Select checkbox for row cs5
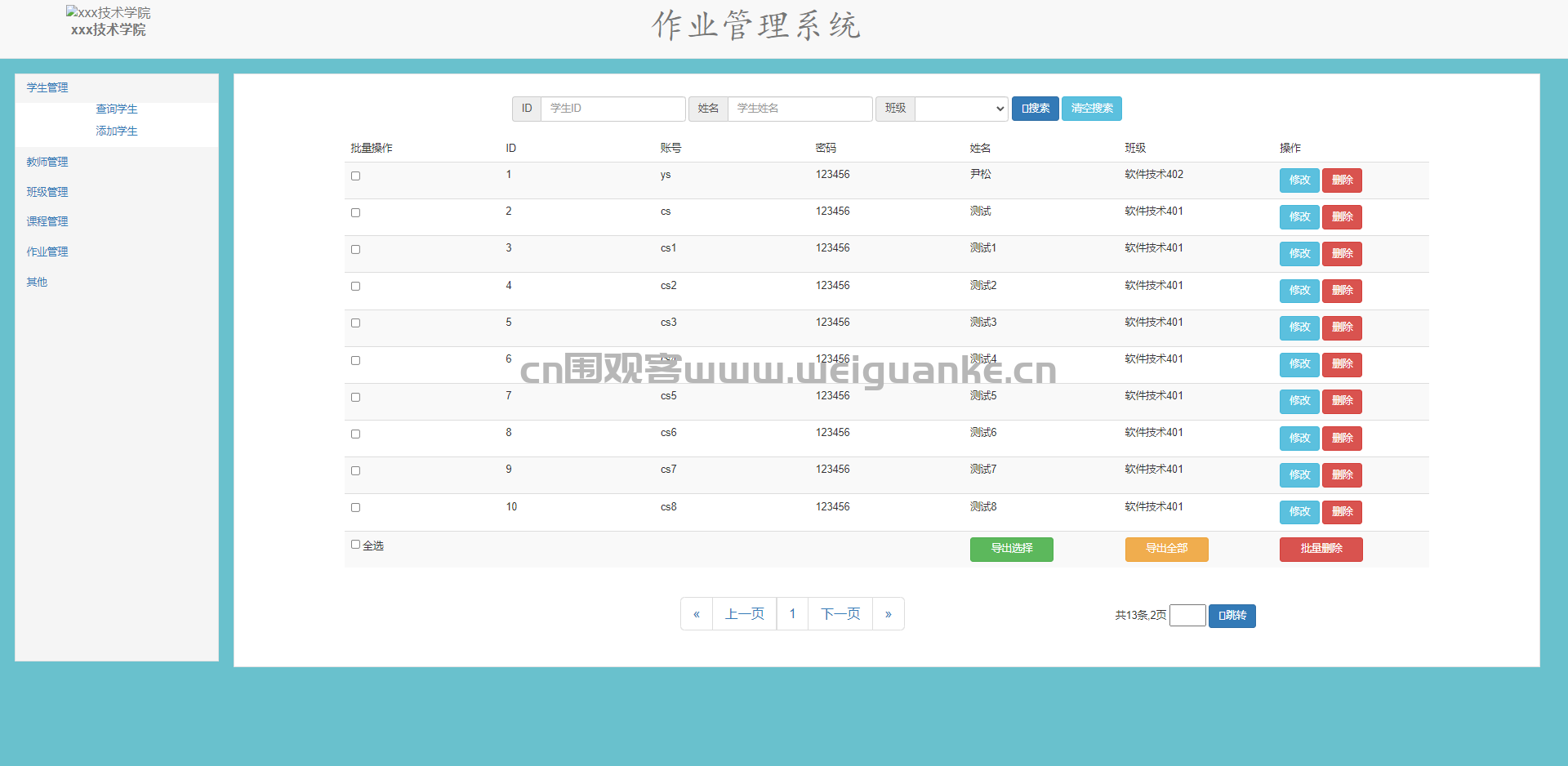 pyautogui.click(x=355, y=397)
